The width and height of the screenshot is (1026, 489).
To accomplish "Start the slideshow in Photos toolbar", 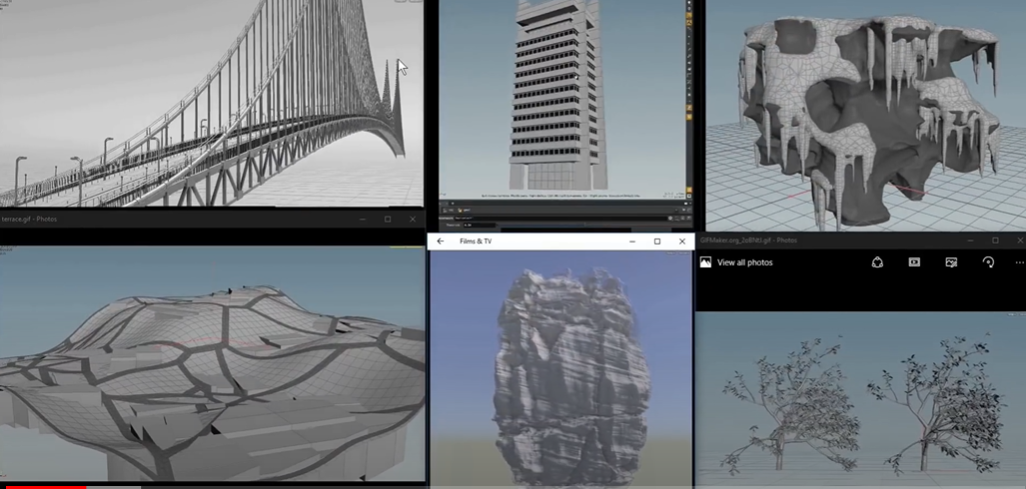I will [914, 262].
